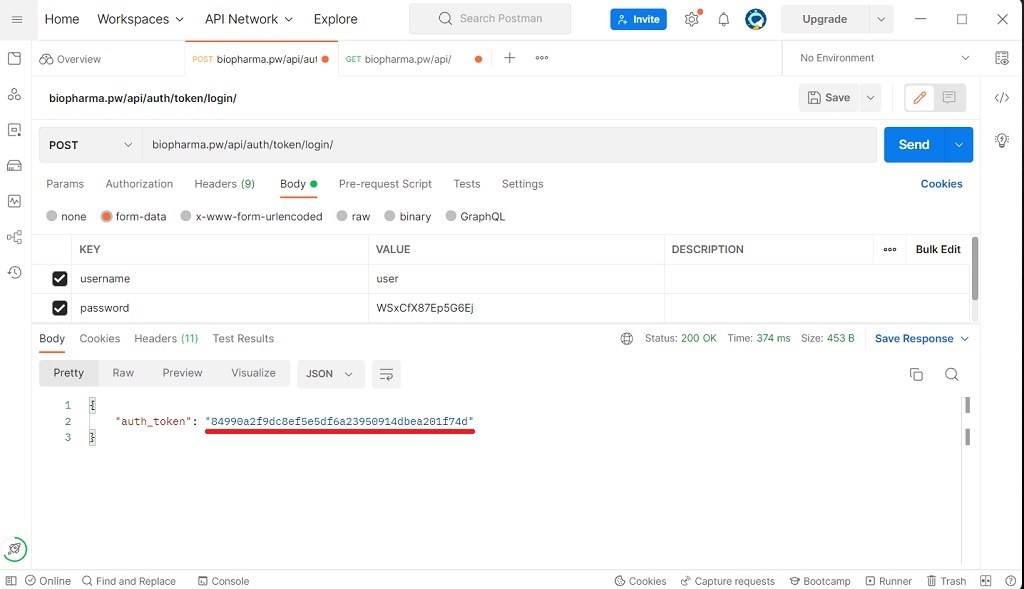Open Mock Servers in the left sidebar
Image resolution: width=1024 pixels, height=589 pixels.
[14, 165]
